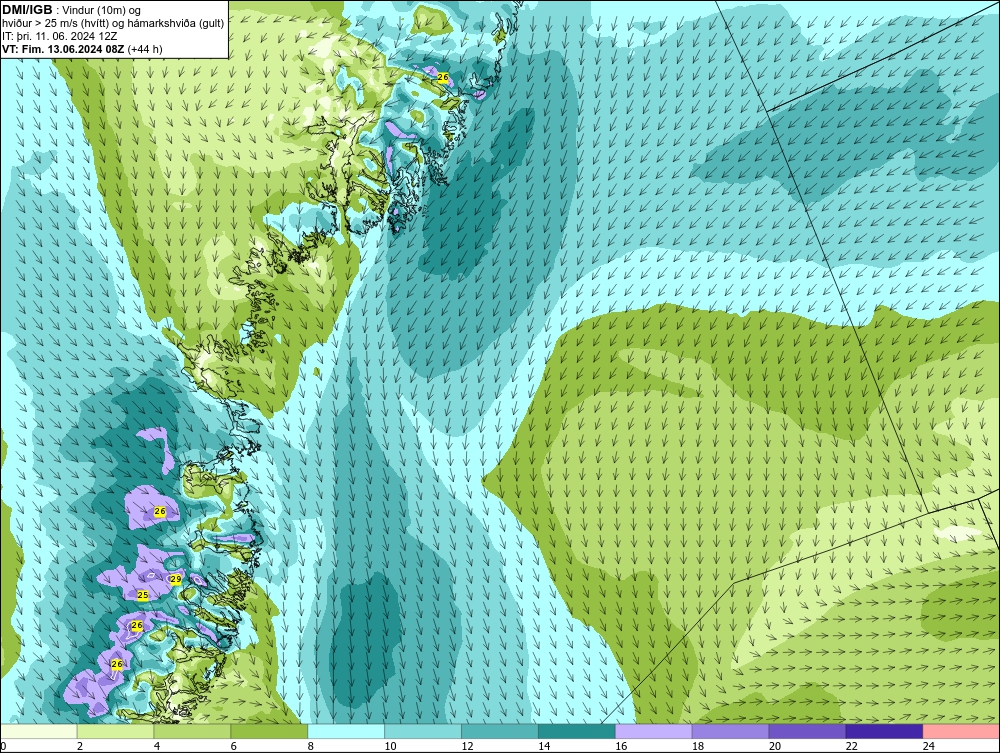
Task: Click the legend scale value 2
Action: (80, 746)
